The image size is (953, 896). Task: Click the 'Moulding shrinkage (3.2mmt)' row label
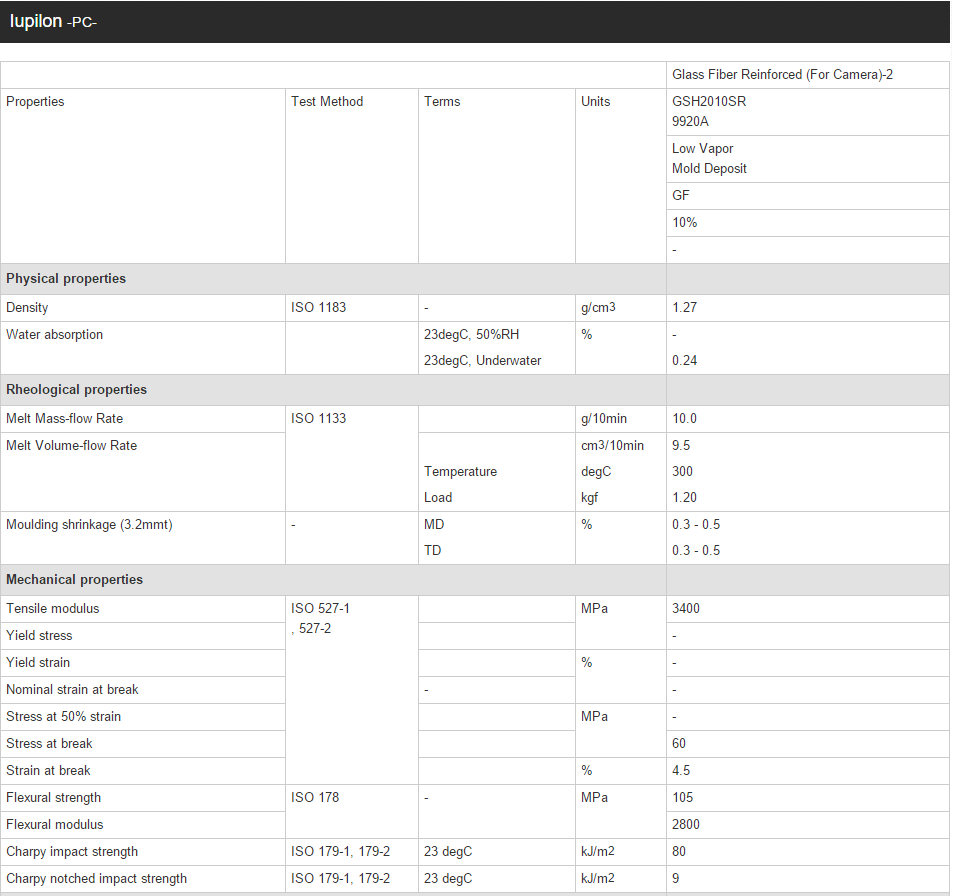point(143,538)
